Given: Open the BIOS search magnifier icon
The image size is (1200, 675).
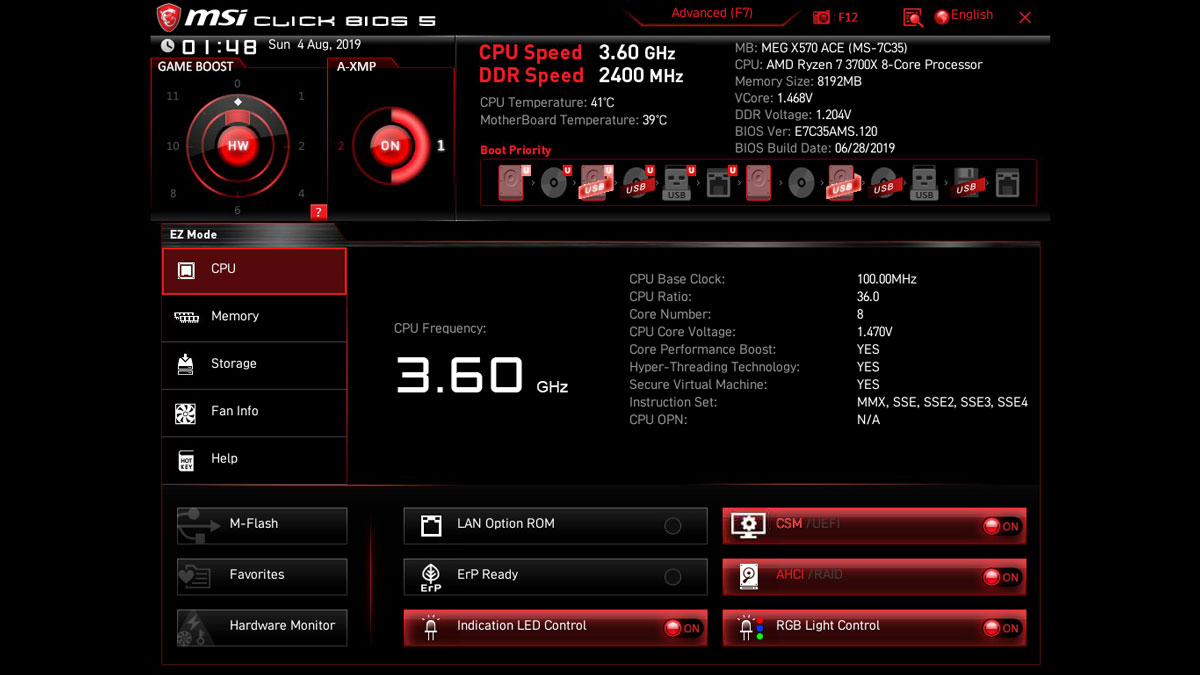Looking at the screenshot, I should coord(912,17).
